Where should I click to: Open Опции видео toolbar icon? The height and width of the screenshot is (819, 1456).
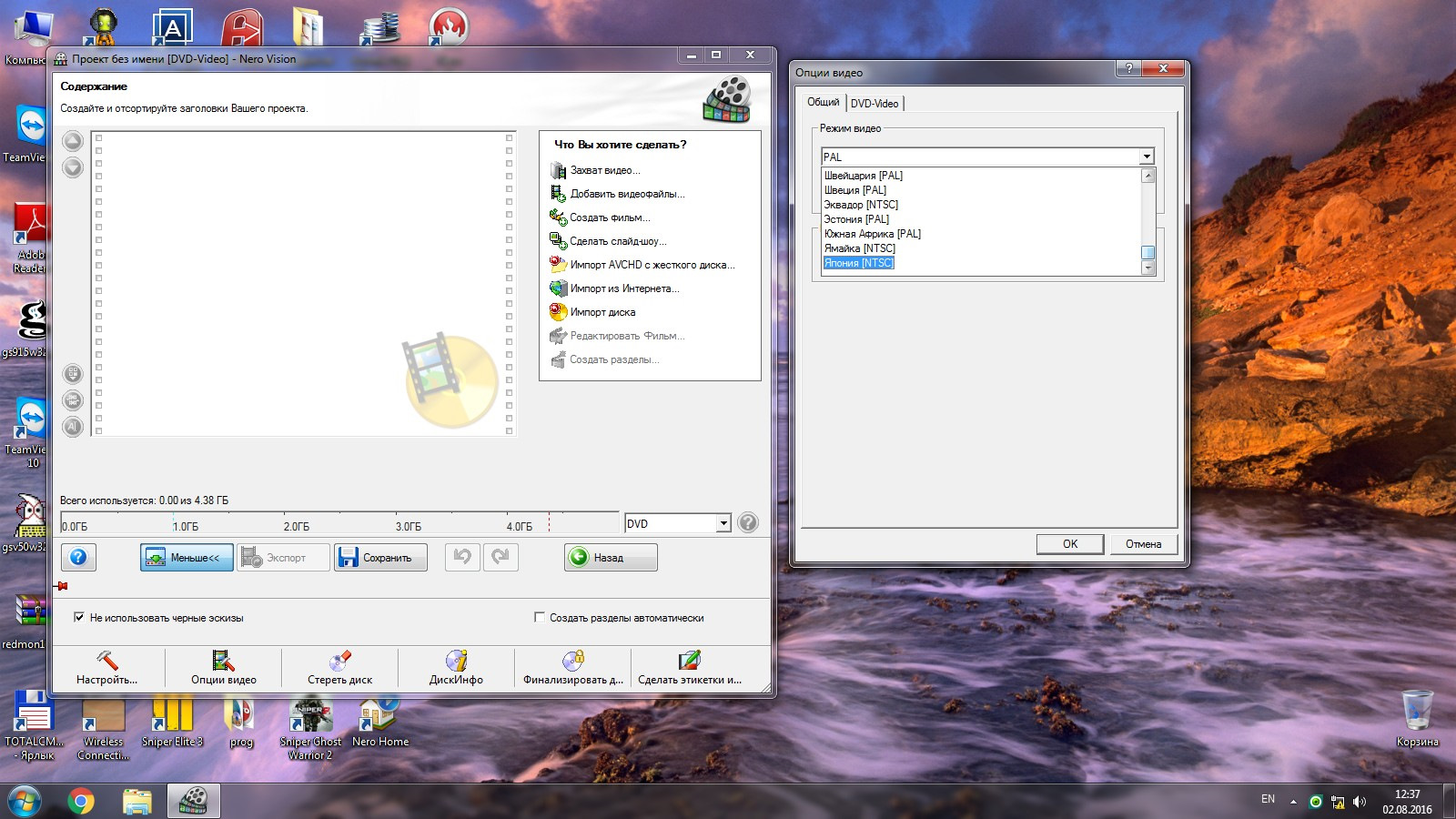point(223,661)
